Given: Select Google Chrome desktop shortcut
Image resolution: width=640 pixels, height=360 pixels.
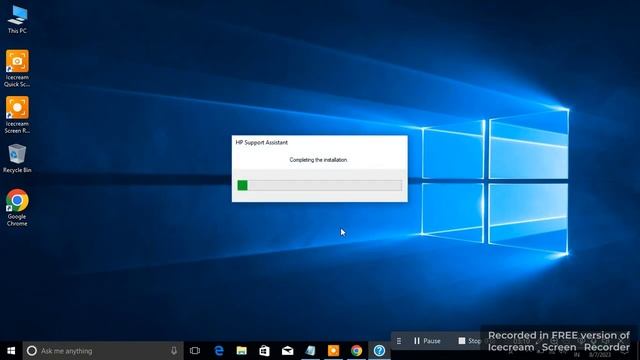Looking at the screenshot, I should (17, 207).
